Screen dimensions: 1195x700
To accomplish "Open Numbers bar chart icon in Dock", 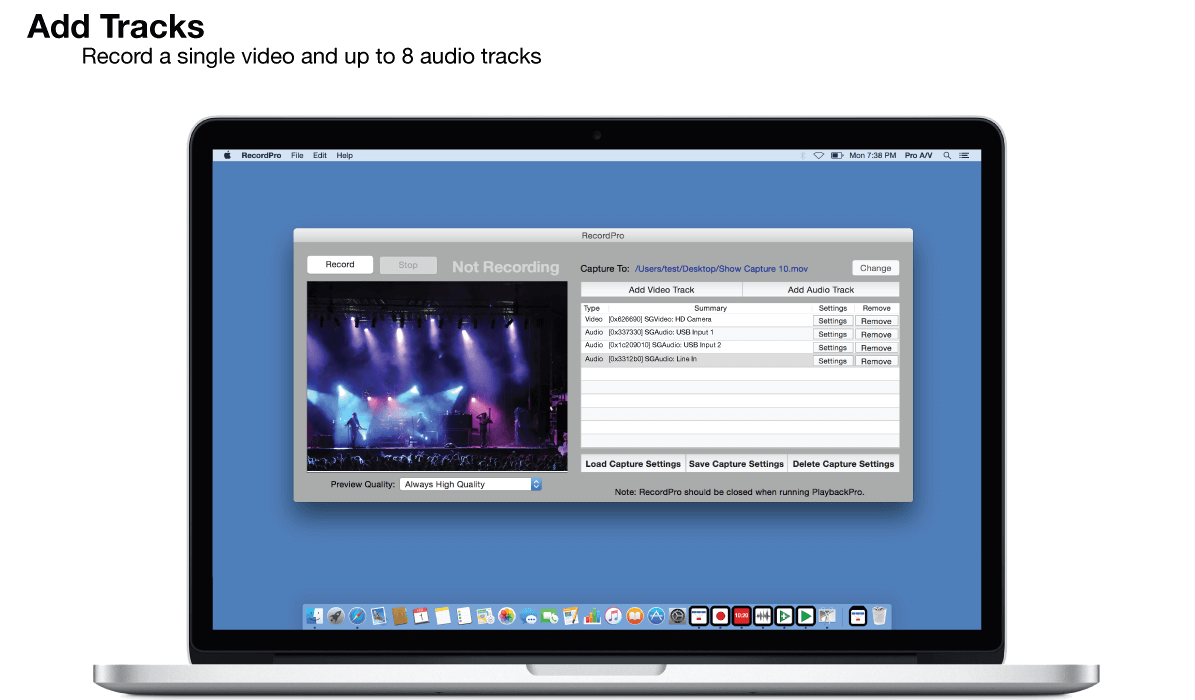I will pos(592,615).
